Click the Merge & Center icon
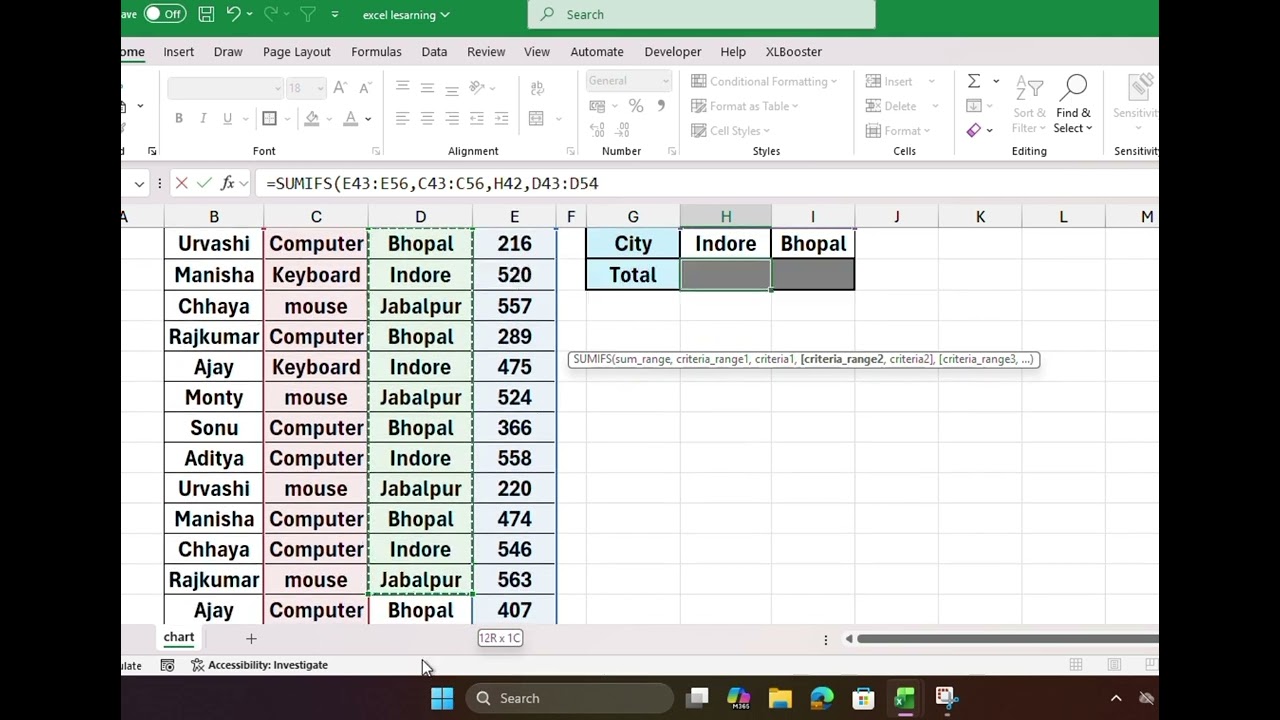 coord(536,118)
